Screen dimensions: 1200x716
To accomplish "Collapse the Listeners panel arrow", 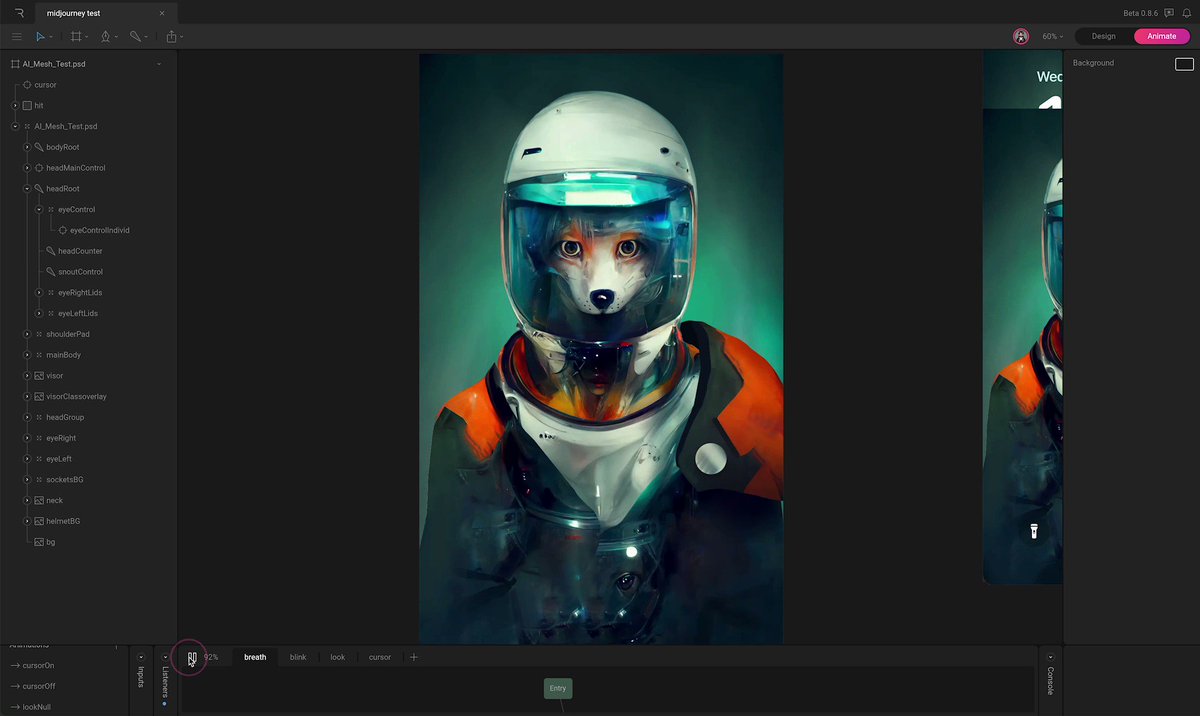I will pos(166,657).
